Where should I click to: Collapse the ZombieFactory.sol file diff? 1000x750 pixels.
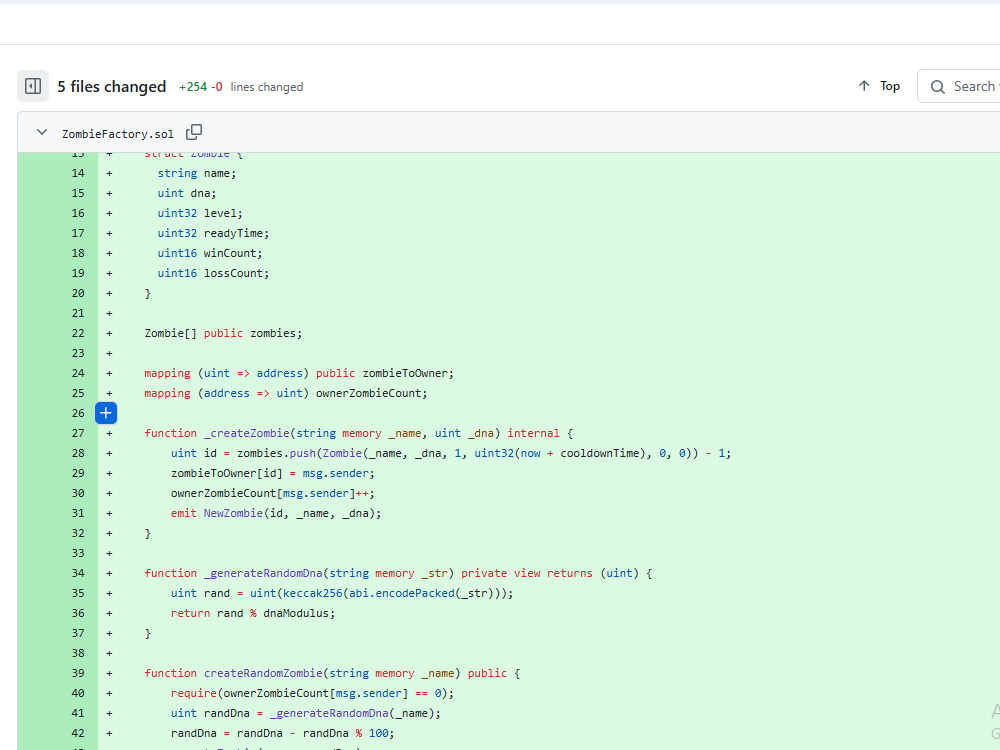pos(42,133)
